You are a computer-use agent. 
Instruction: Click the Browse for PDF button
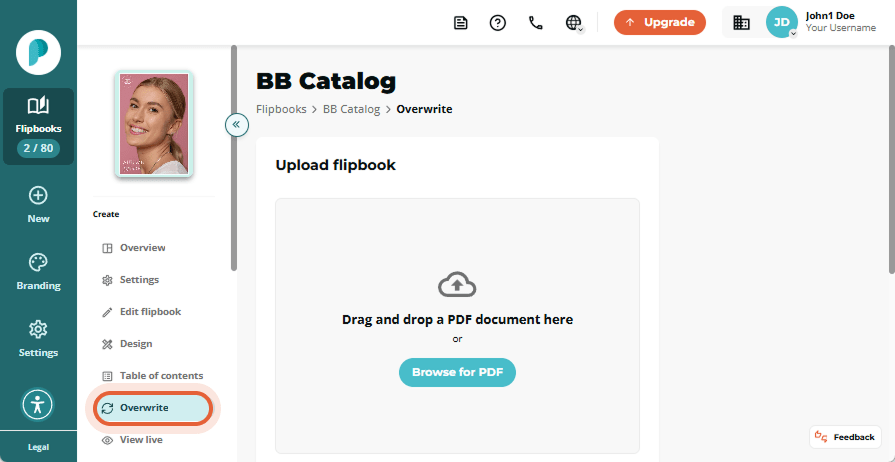point(457,372)
